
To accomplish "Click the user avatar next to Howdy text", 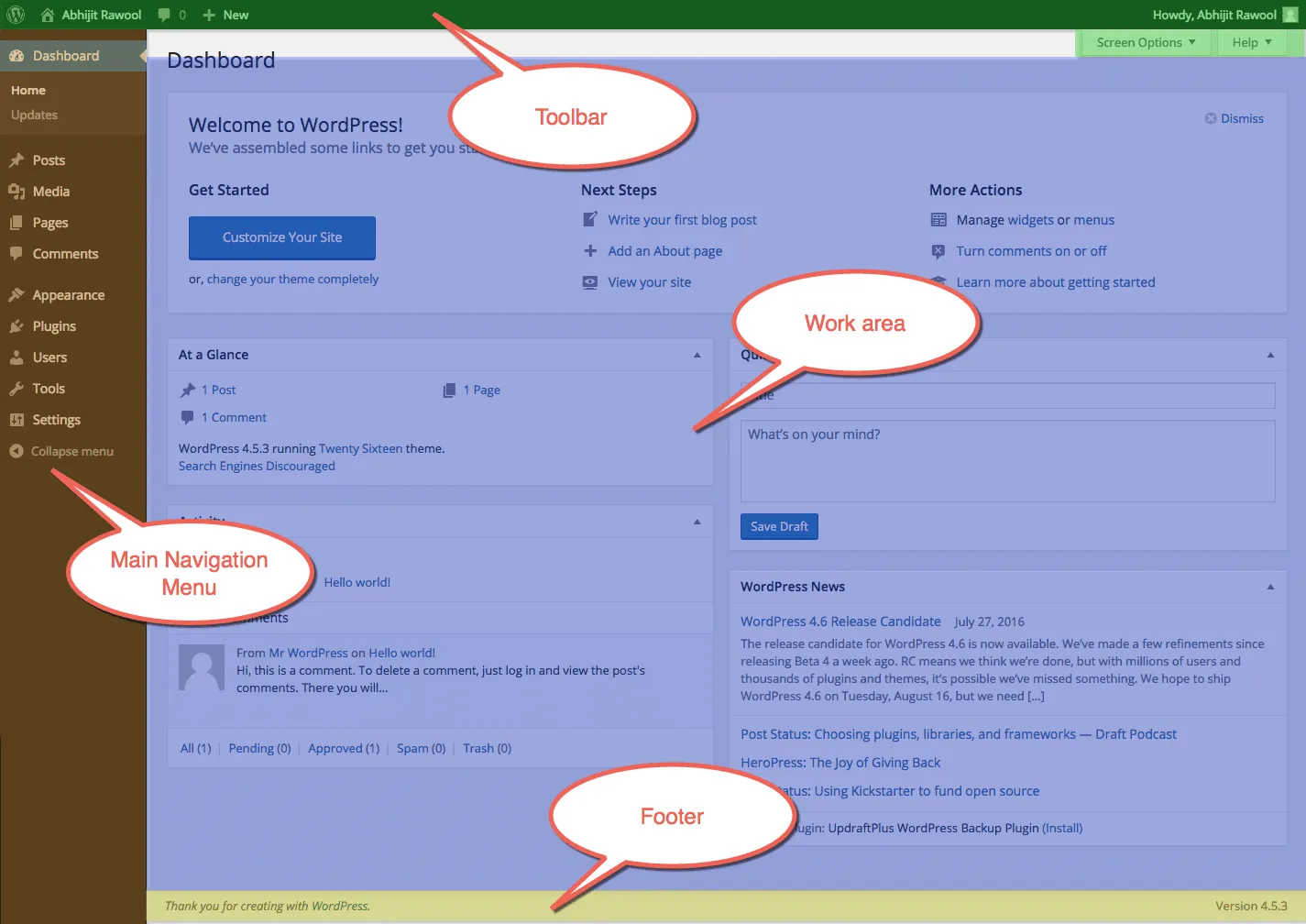I will 1290,15.
